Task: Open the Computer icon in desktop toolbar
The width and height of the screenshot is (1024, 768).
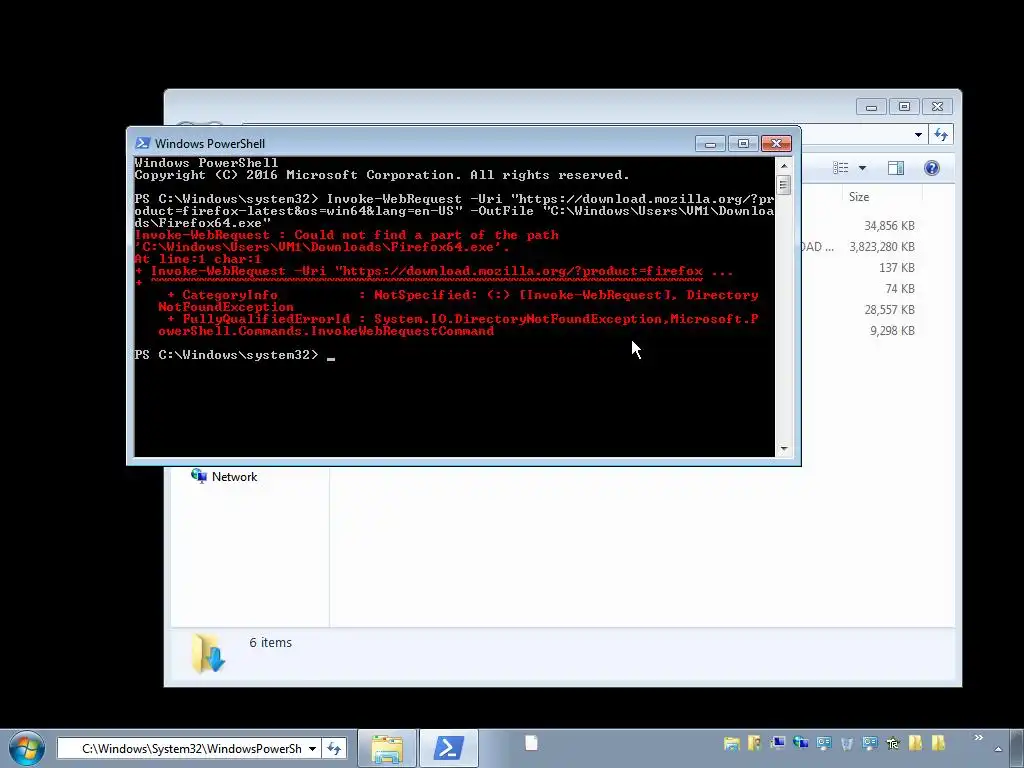Action: (x=777, y=743)
